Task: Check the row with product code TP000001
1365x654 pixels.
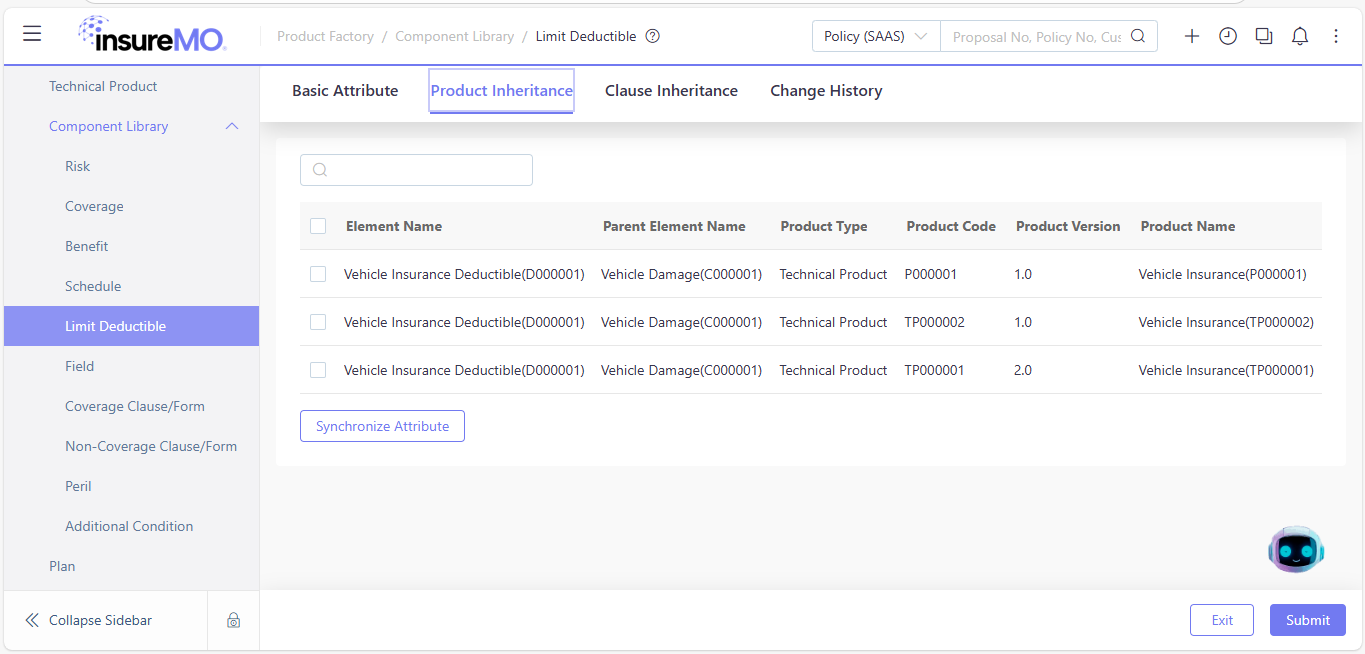Action: pos(318,370)
